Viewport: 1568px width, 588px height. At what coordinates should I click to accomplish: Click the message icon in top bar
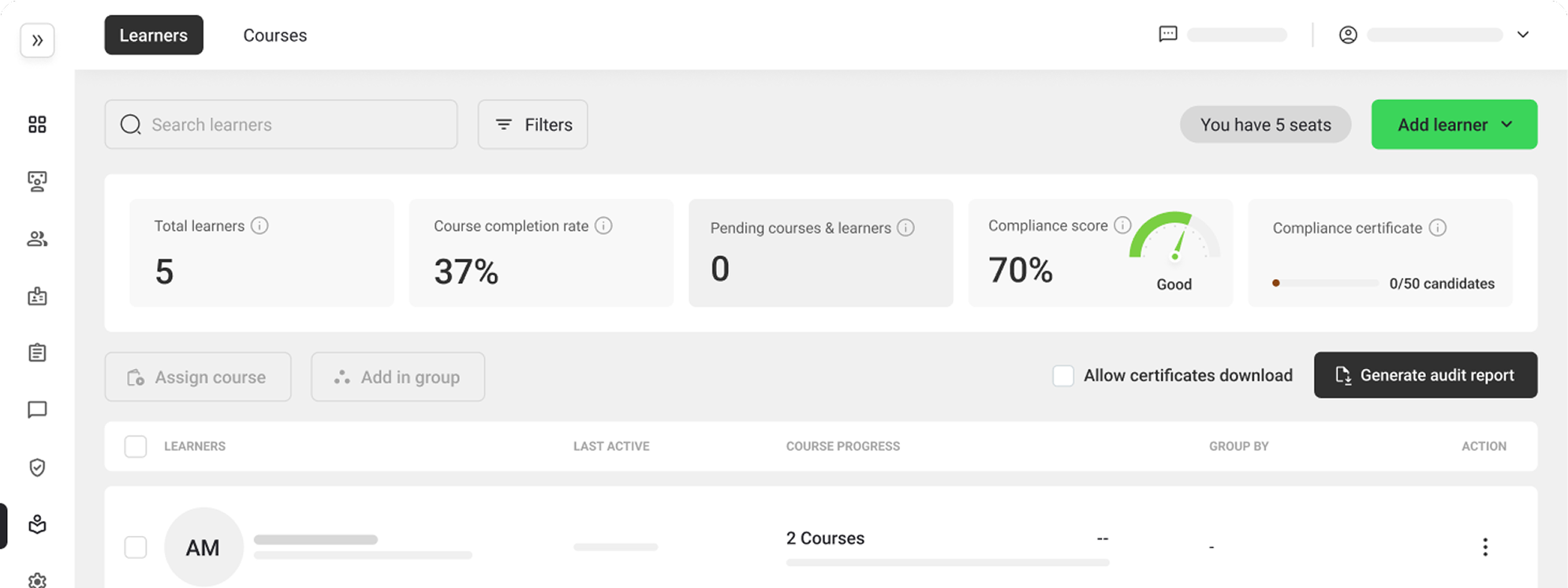[1167, 35]
